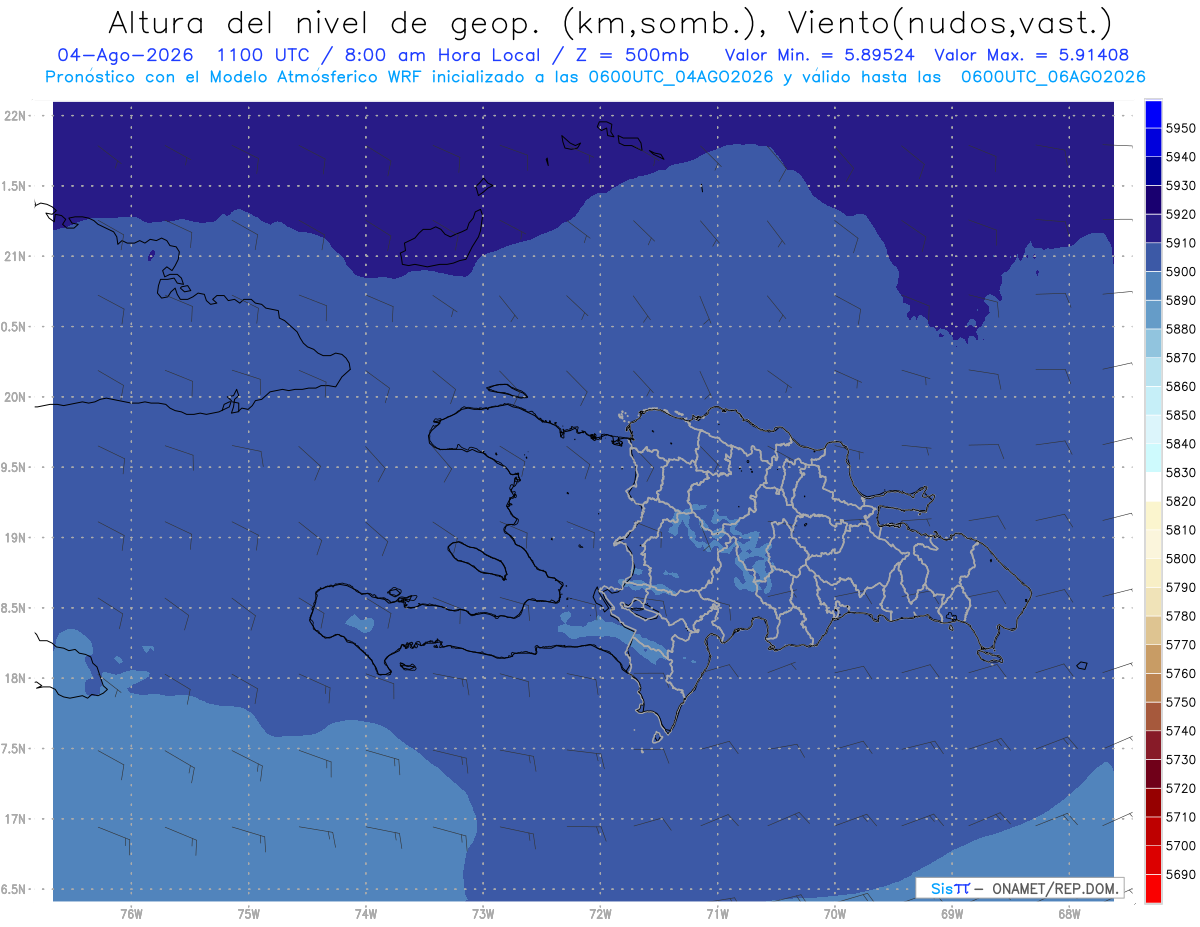Click the legend value 5920
Image resolution: width=1200 pixels, height=927 pixels.
click(1181, 214)
